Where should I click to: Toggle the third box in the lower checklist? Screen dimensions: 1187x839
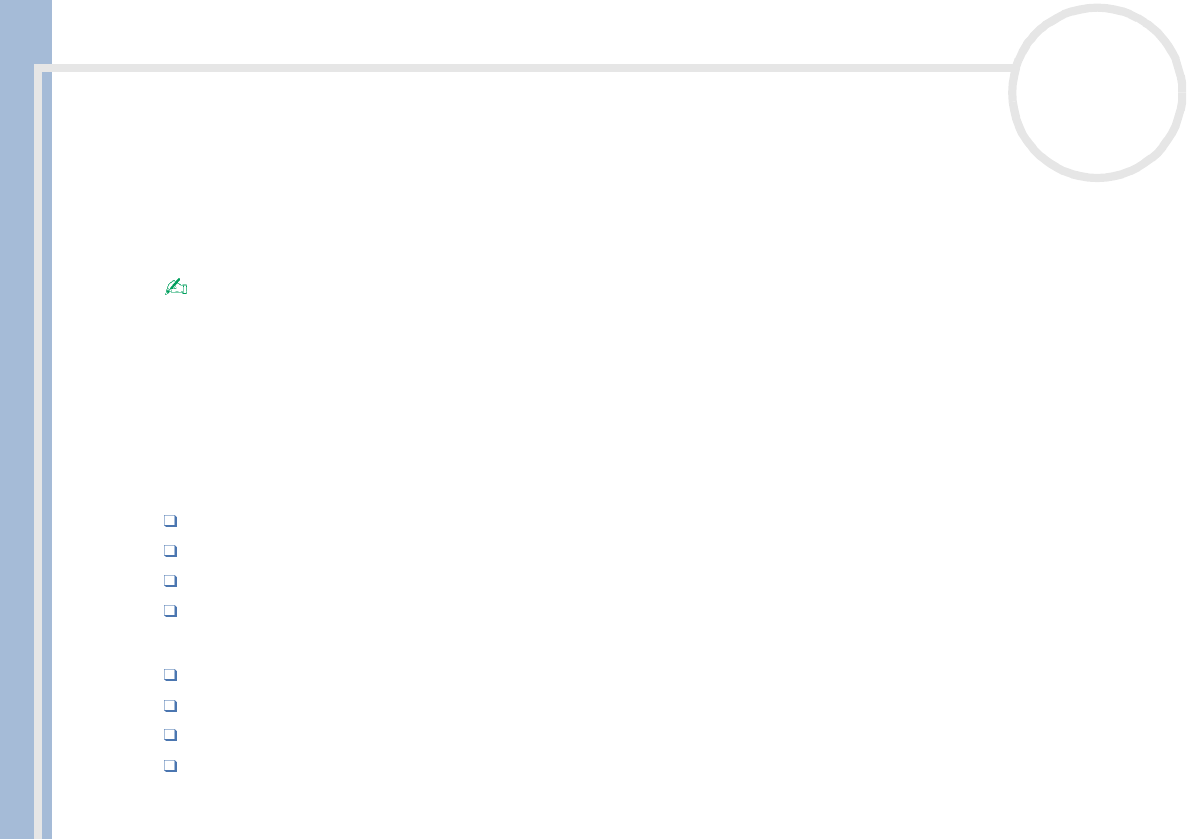(x=171, y=736)
